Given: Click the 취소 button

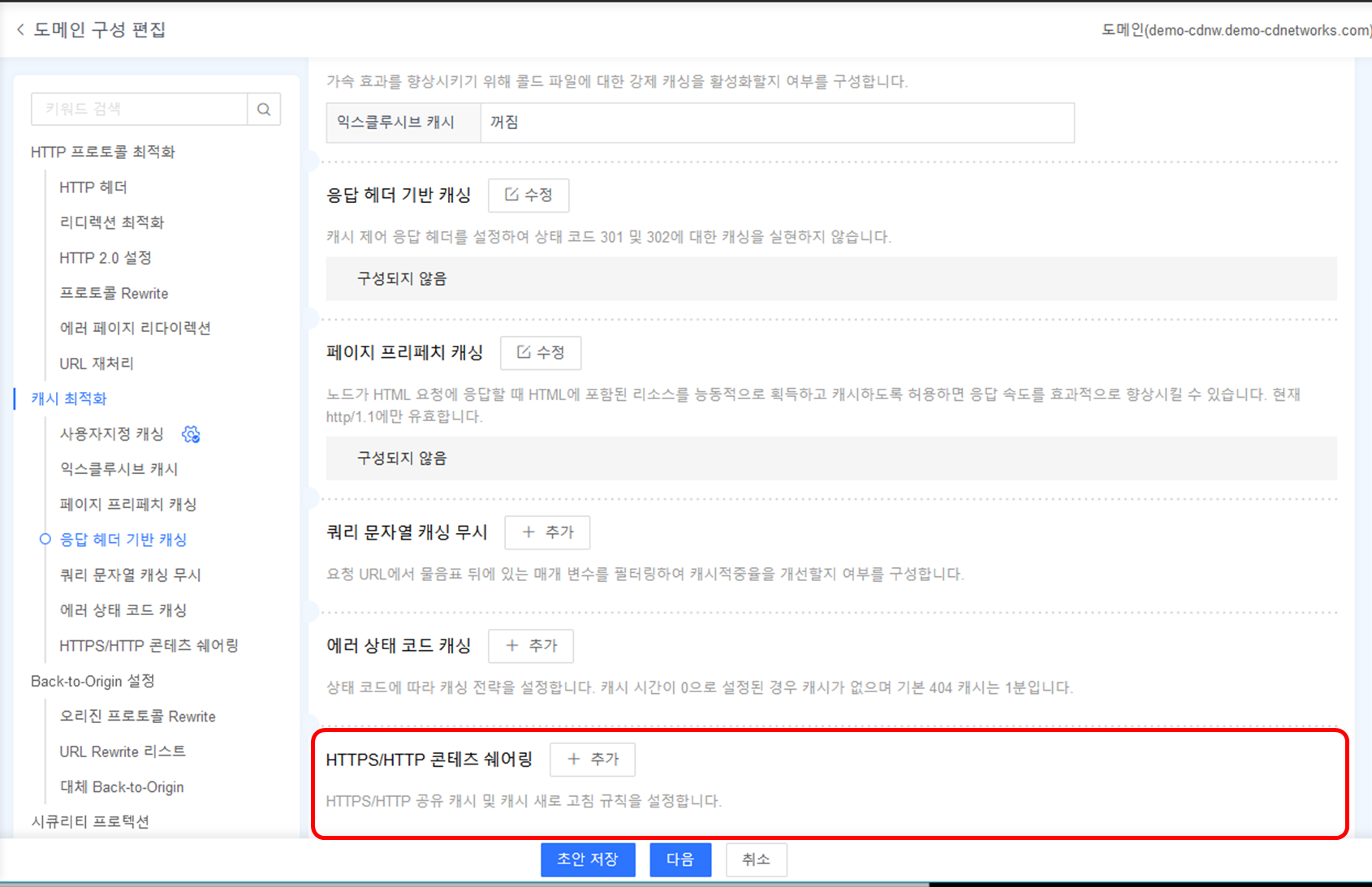Looking at the screenshot, I should (x=756, y=859).
